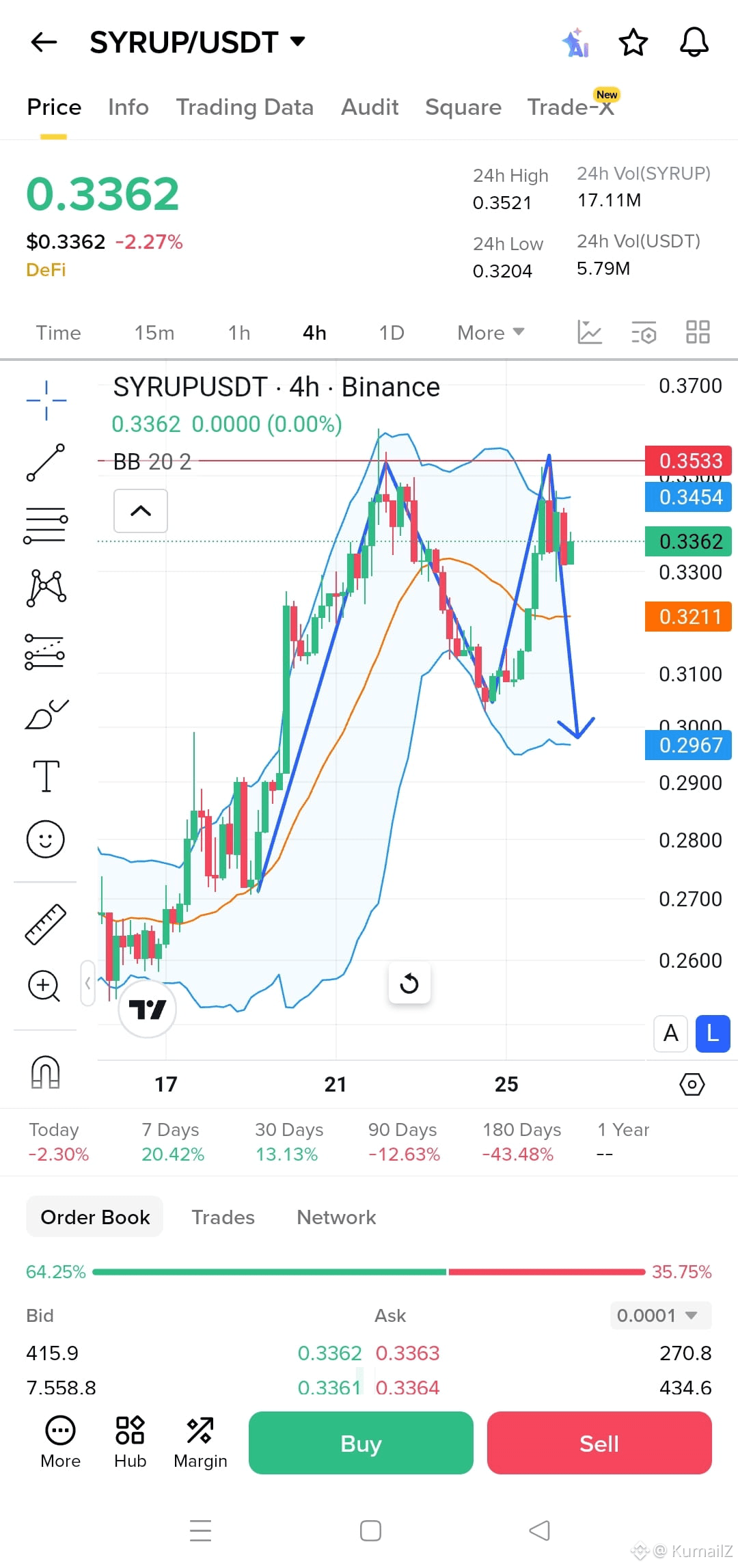Select the text annotation tool
The image size is (738, 1568).
pyautogui.click(x=46, y=776)
